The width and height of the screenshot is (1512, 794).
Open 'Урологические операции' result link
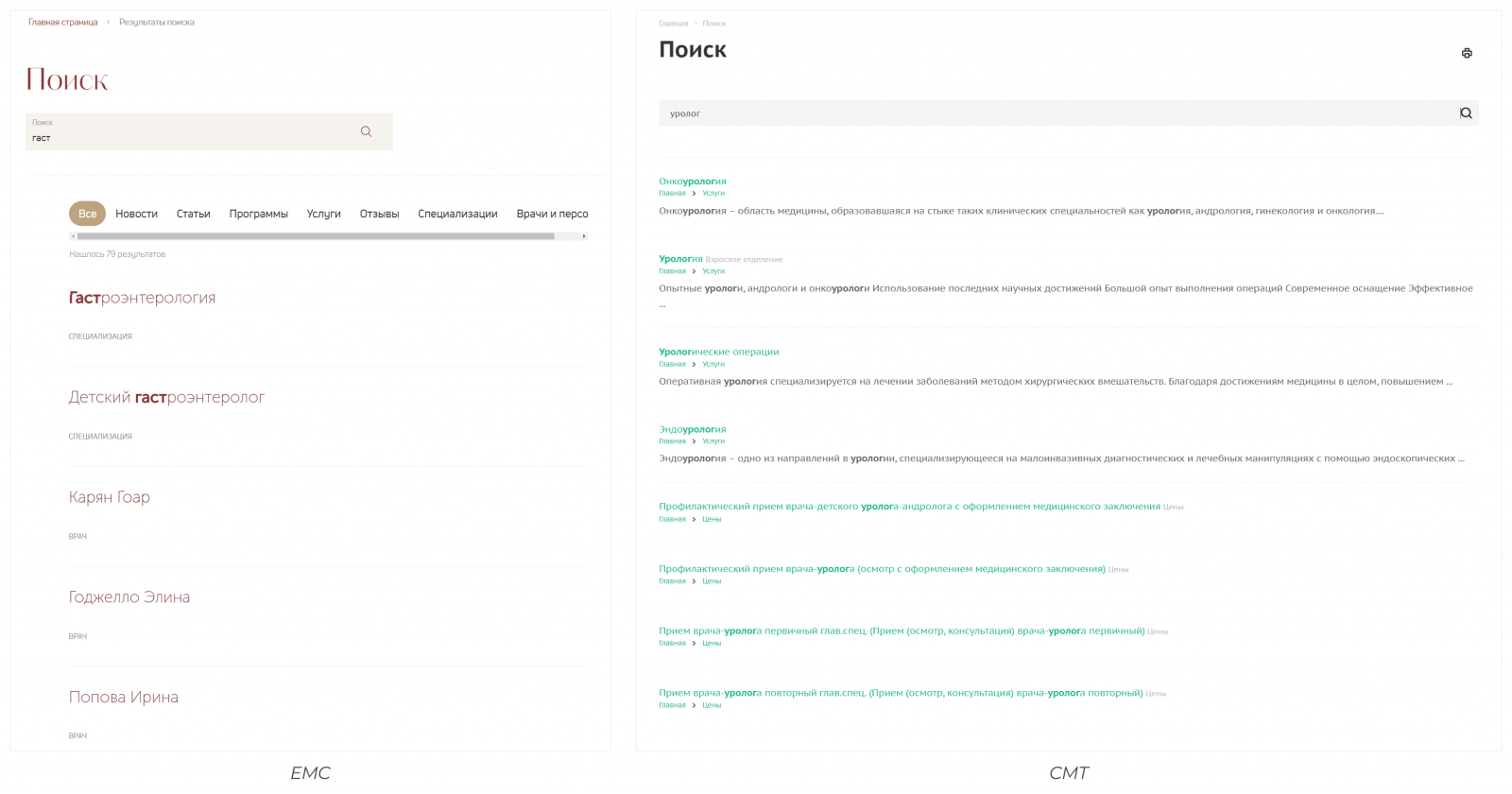pos(718,352)
